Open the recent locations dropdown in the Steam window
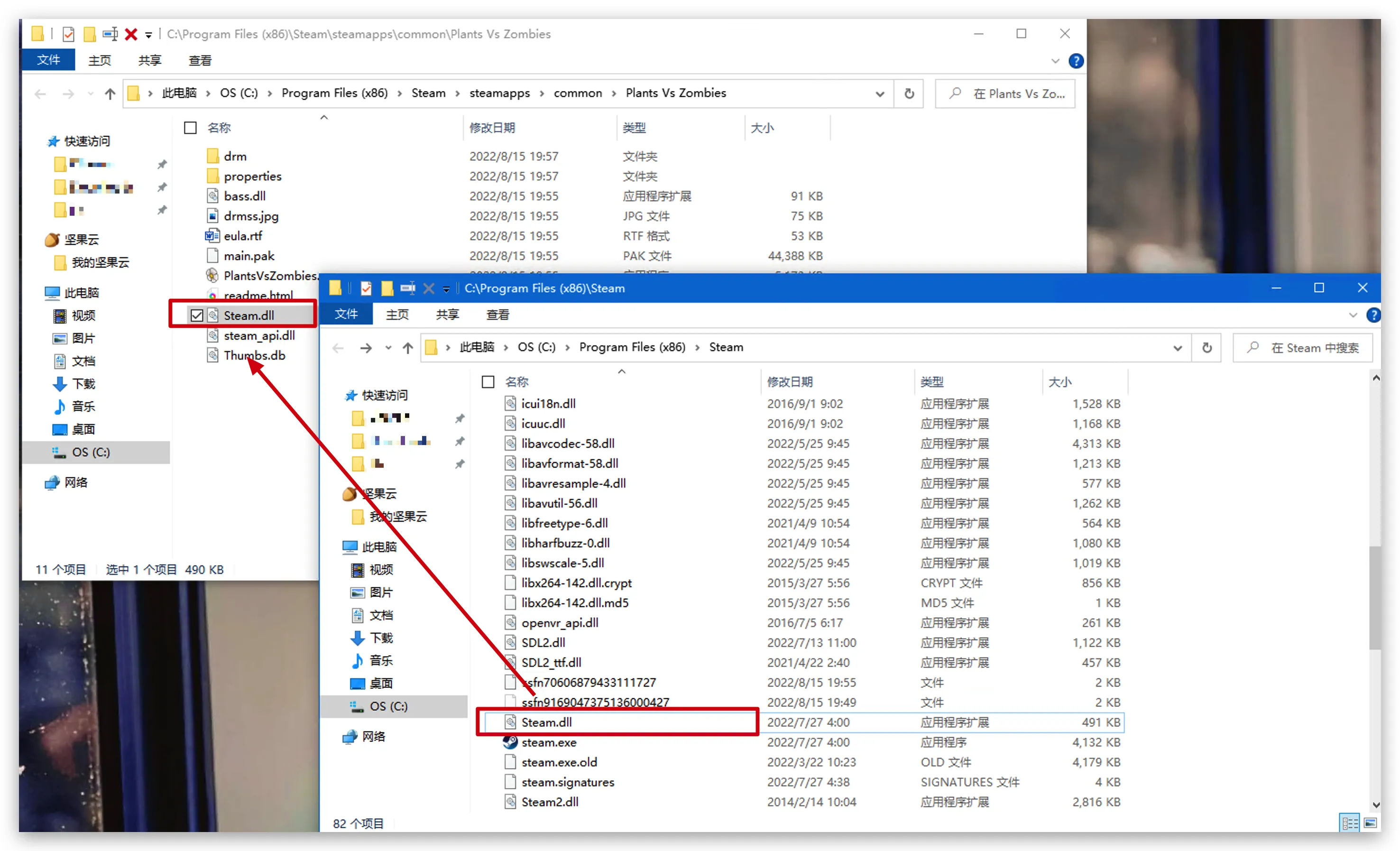 (388, 348)
